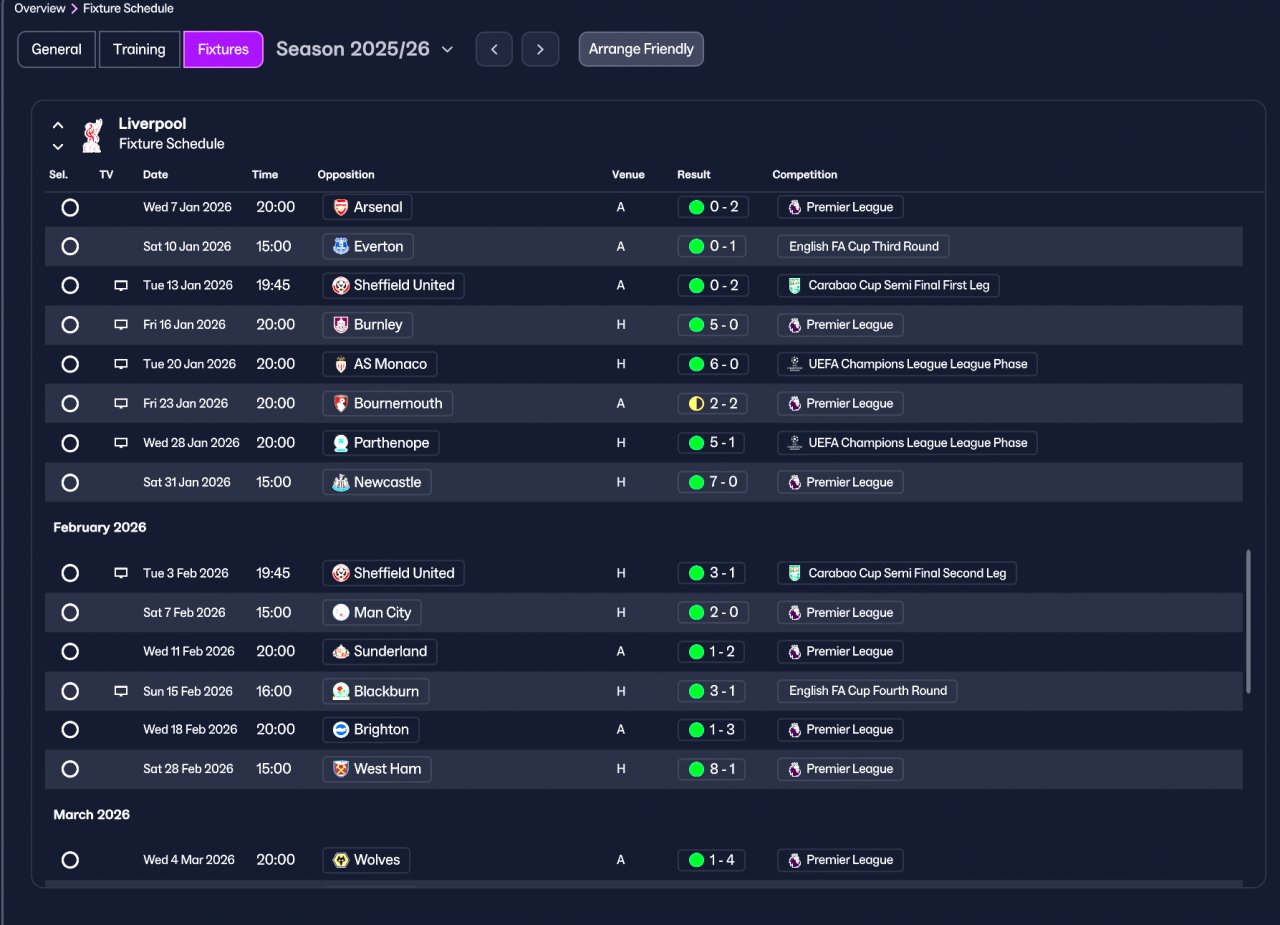Click the TV icon for Blackburn match
The height and width of the screenshot is (925, 1280).
(x=121, y=691)
